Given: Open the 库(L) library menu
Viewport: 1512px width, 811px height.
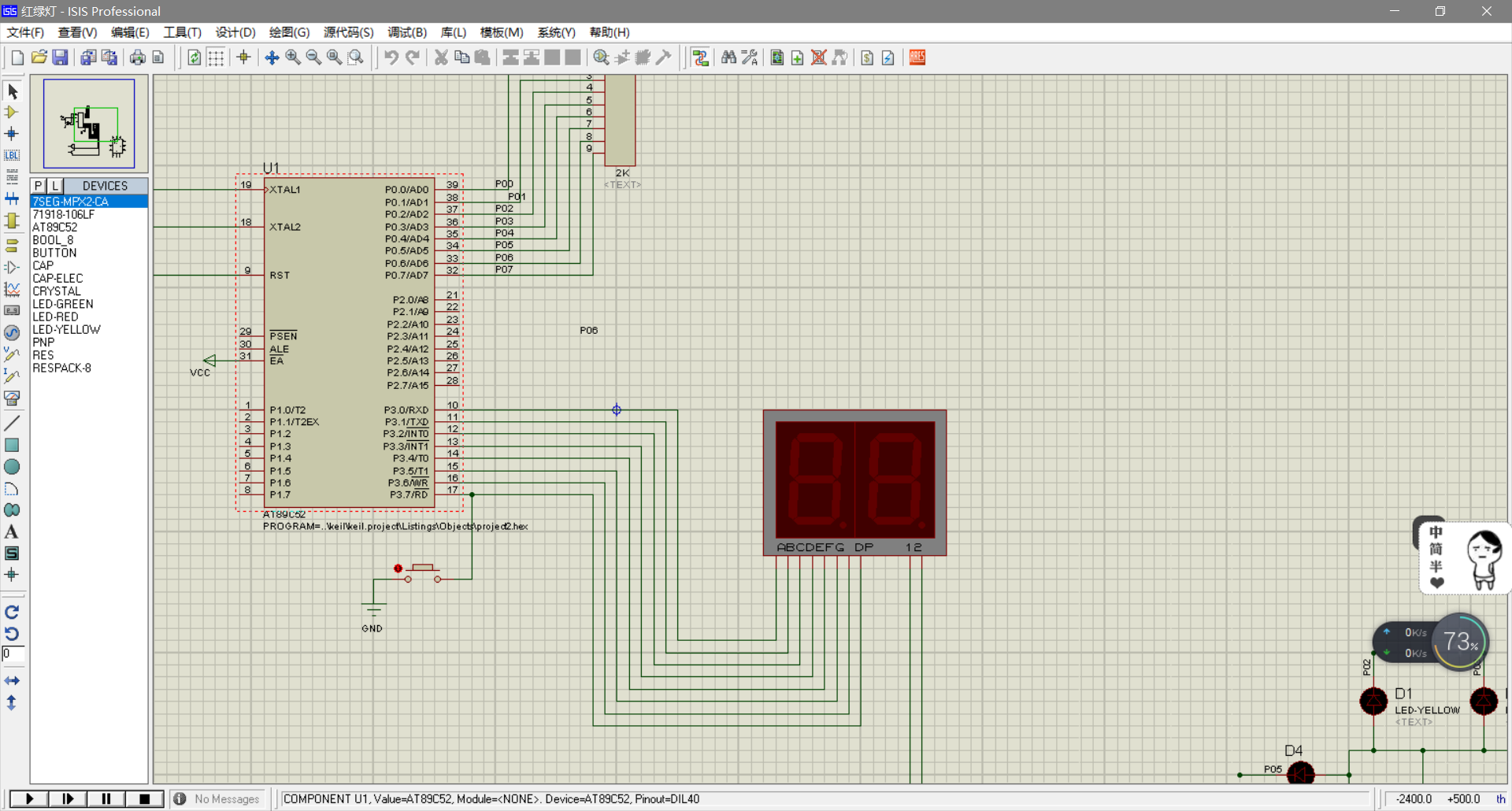Looking at the screenshot, I should click(x=454, y=32).
